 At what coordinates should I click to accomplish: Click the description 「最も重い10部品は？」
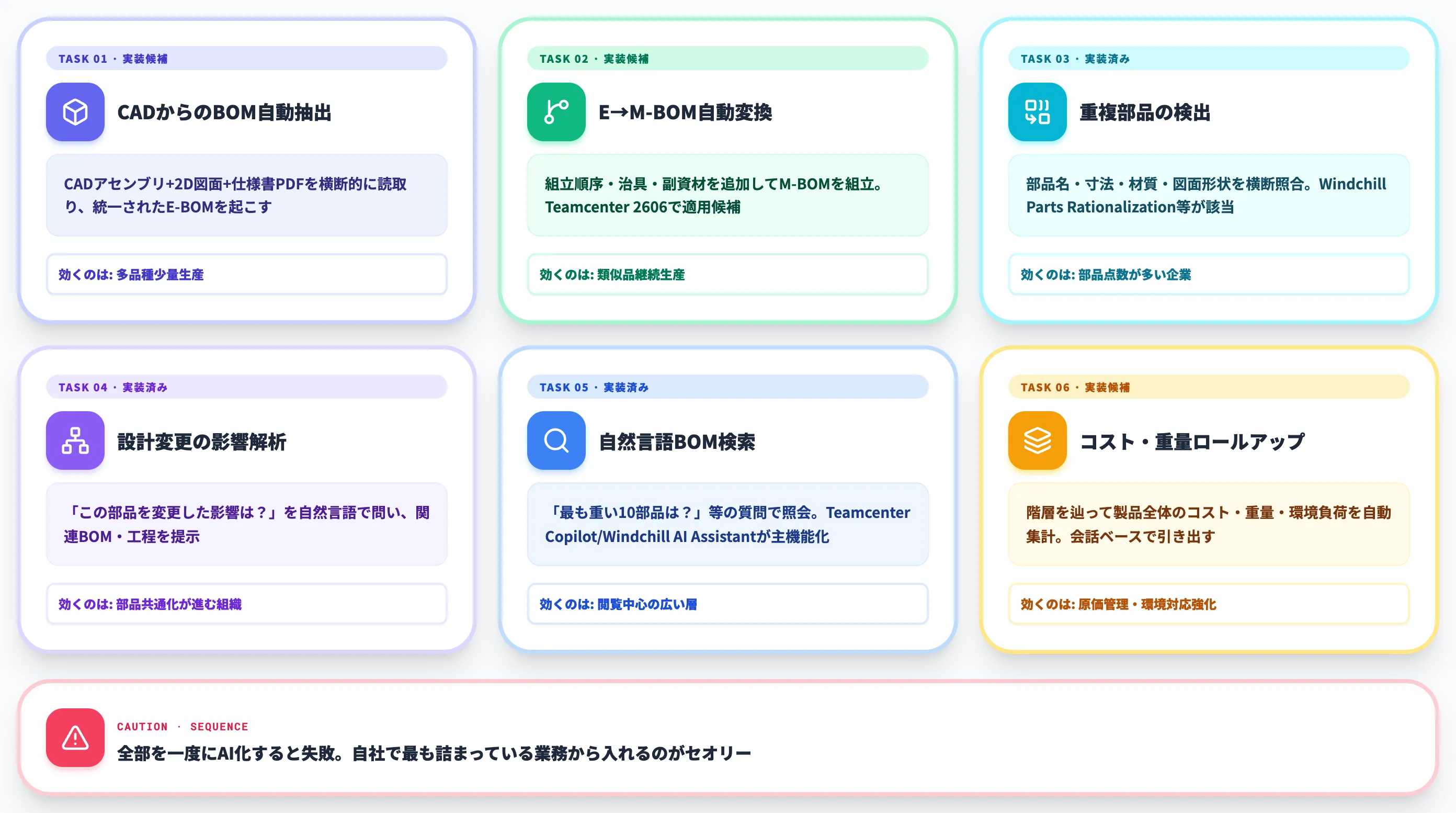(x=727, y=524)
